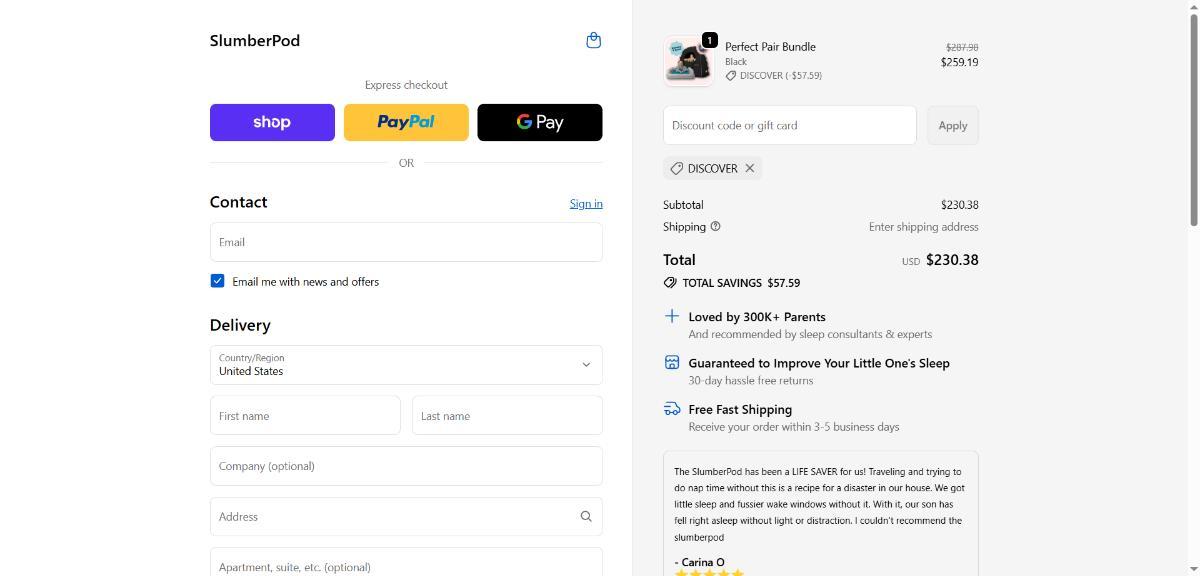Click the Sign in link
This screenshot has width=1200, height=576.
coord(586,203)
